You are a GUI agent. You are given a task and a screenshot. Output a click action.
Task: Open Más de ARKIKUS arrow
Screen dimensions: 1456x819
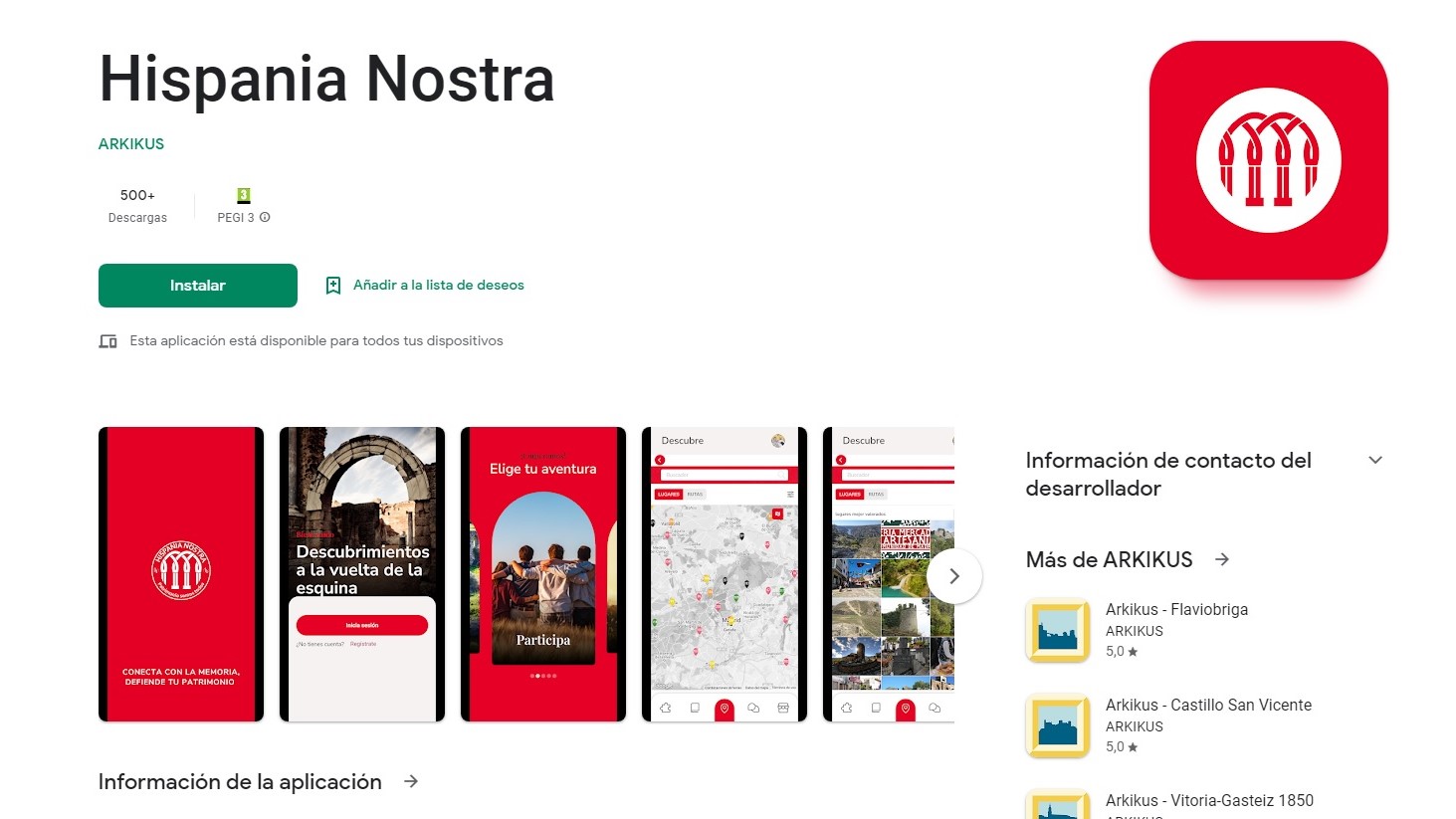pos(1222,559)
